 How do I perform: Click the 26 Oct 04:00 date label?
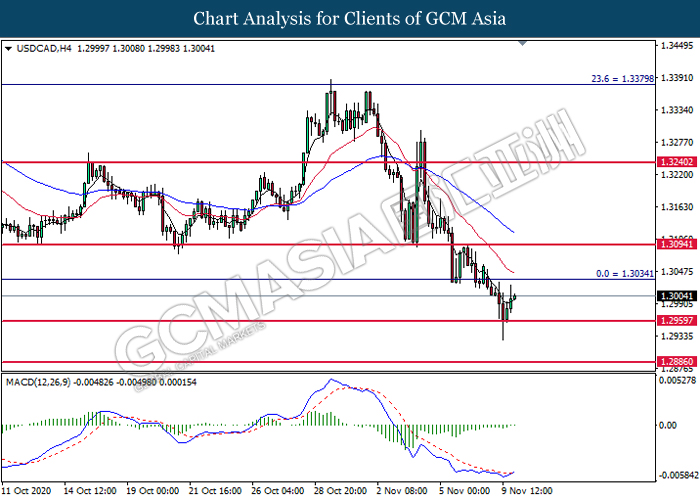point(278,491)
